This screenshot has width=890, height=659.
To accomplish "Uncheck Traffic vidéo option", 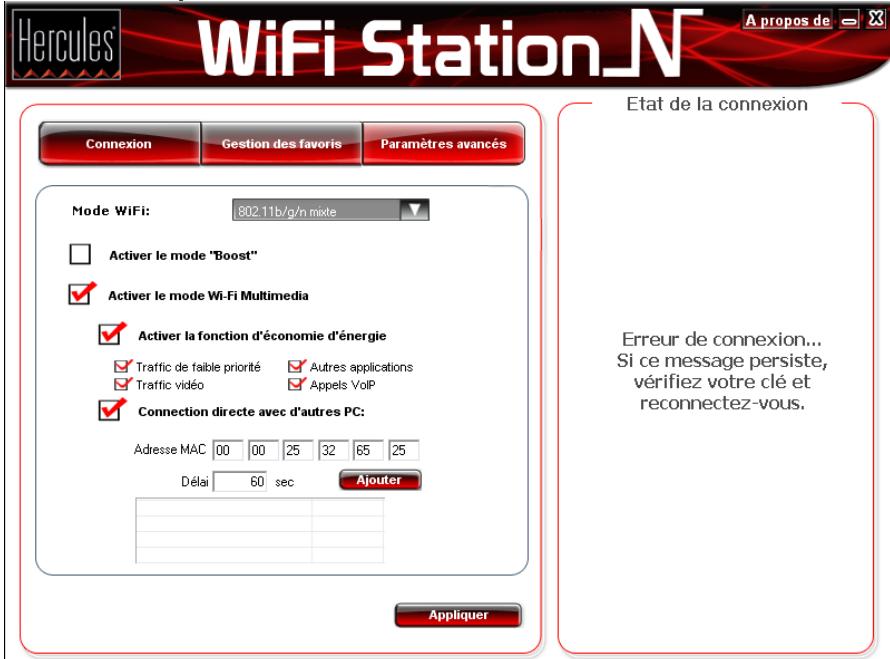I will pyautogui.click(x=123, y=384).
